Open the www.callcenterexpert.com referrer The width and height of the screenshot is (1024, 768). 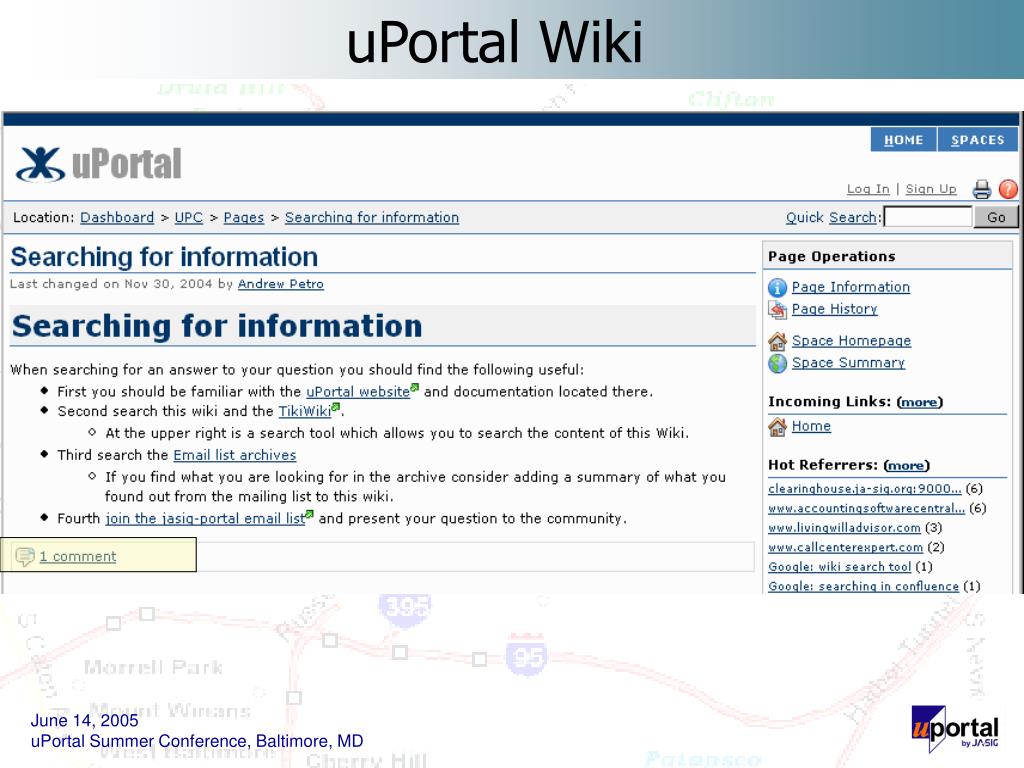point(846,547)
